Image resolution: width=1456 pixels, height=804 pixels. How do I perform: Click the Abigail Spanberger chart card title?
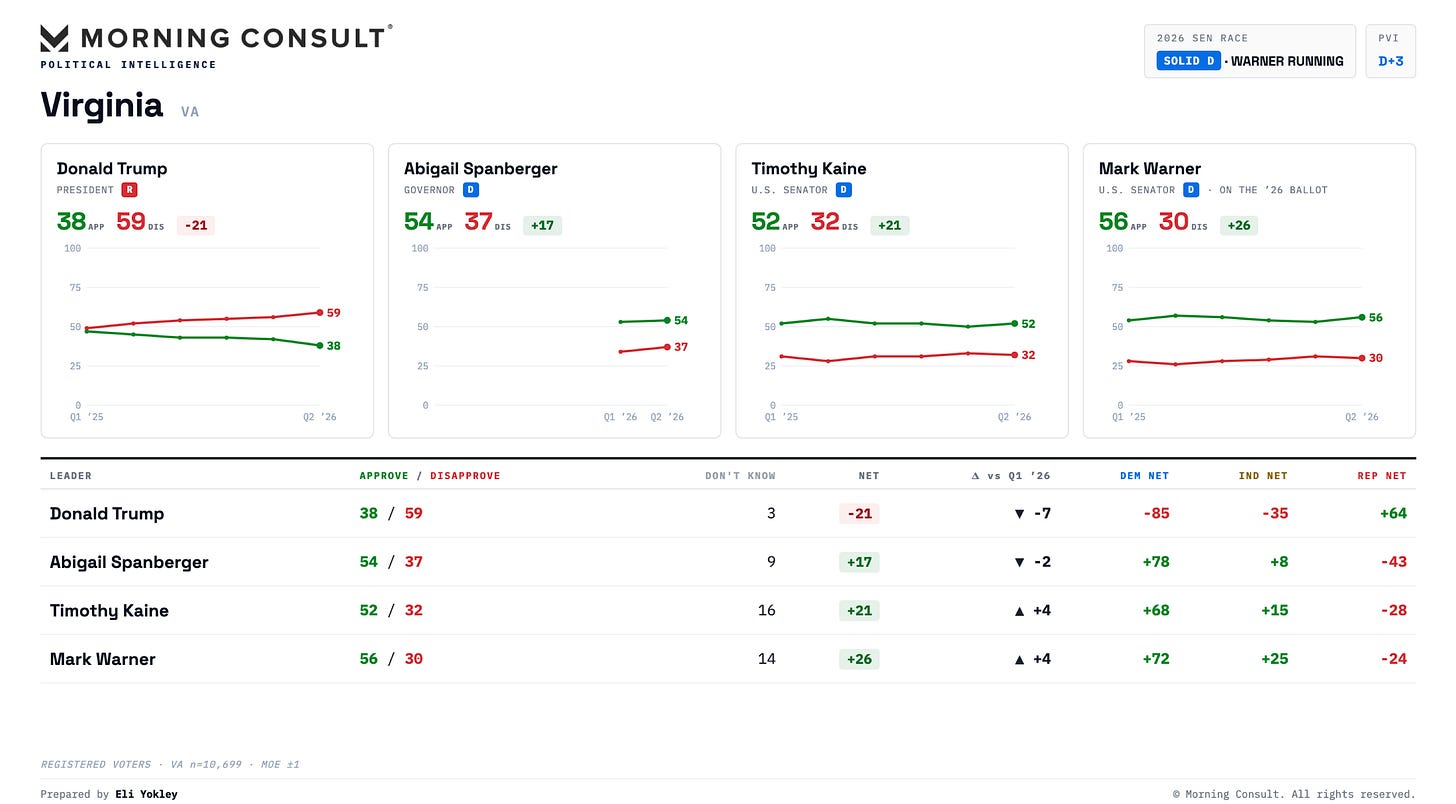tap(481, 168)
